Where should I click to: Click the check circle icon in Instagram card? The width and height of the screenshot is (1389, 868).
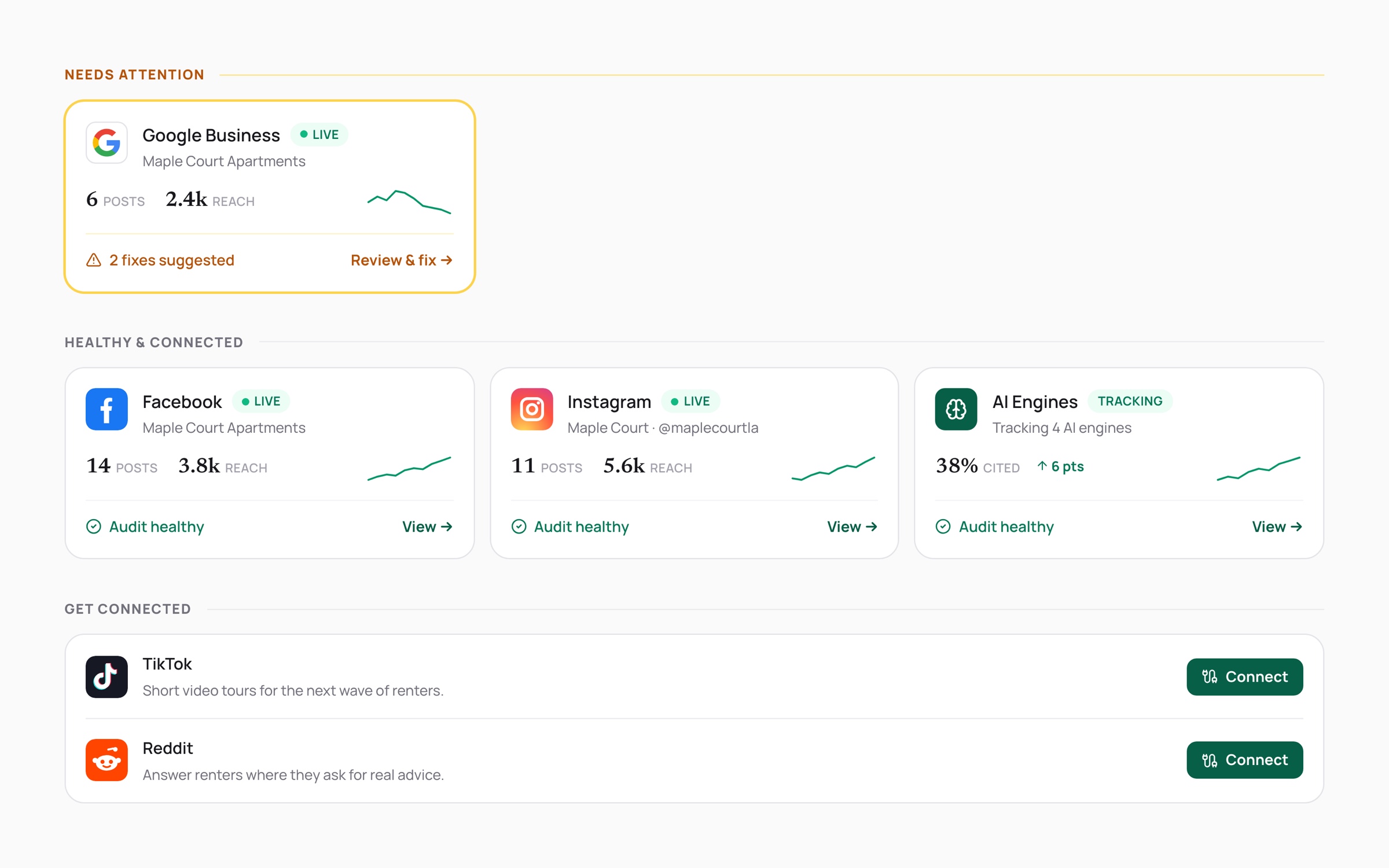click(519, 527)
